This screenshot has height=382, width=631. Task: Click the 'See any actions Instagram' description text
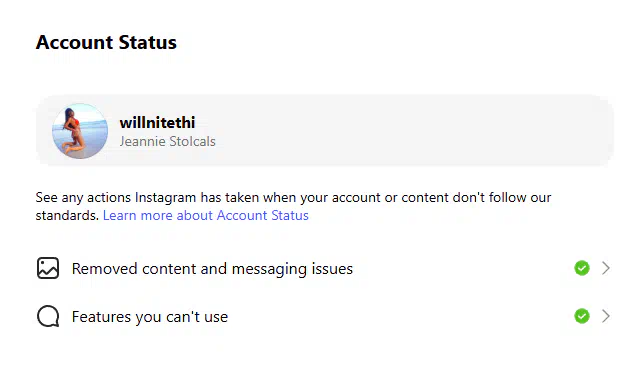[x=293, y=197]
